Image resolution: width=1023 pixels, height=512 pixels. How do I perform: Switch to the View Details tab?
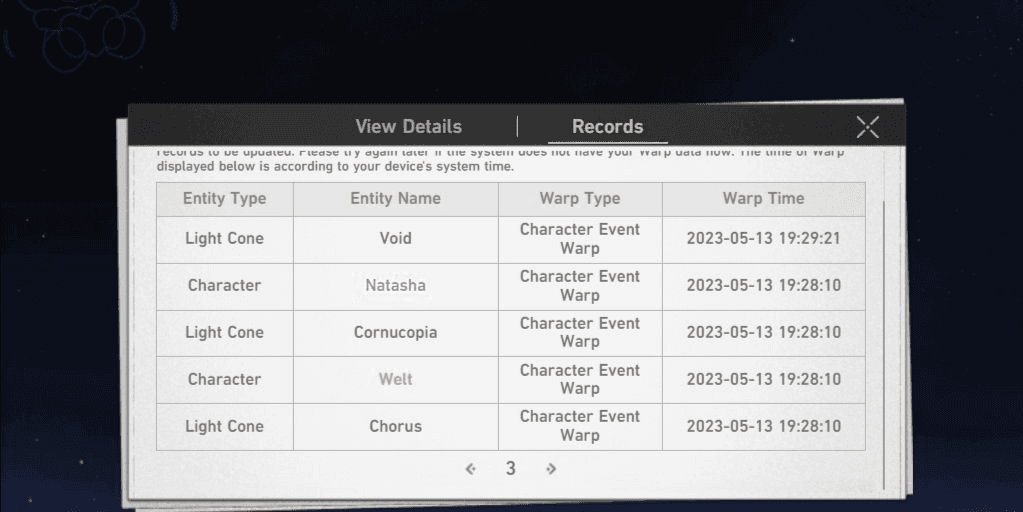click(408, 127)
